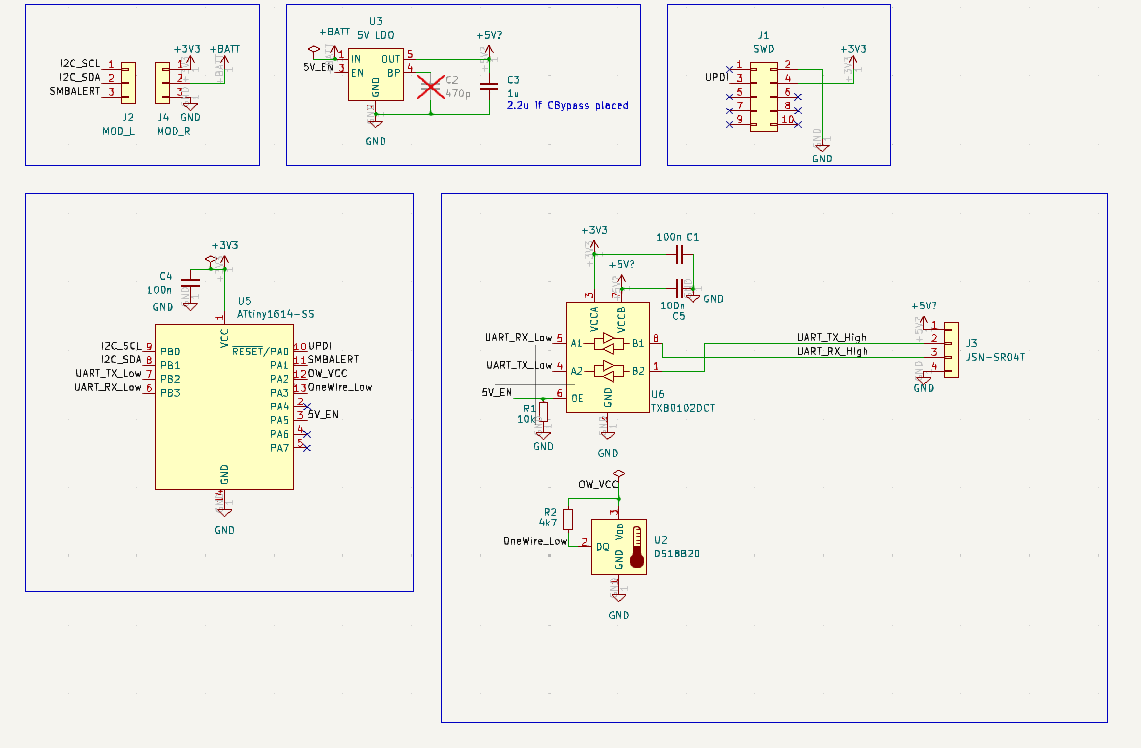Screen dimensions: 1141x748
Task: Click the DS18B20 temperature sensor symbol
Action: tap(619, 547)
